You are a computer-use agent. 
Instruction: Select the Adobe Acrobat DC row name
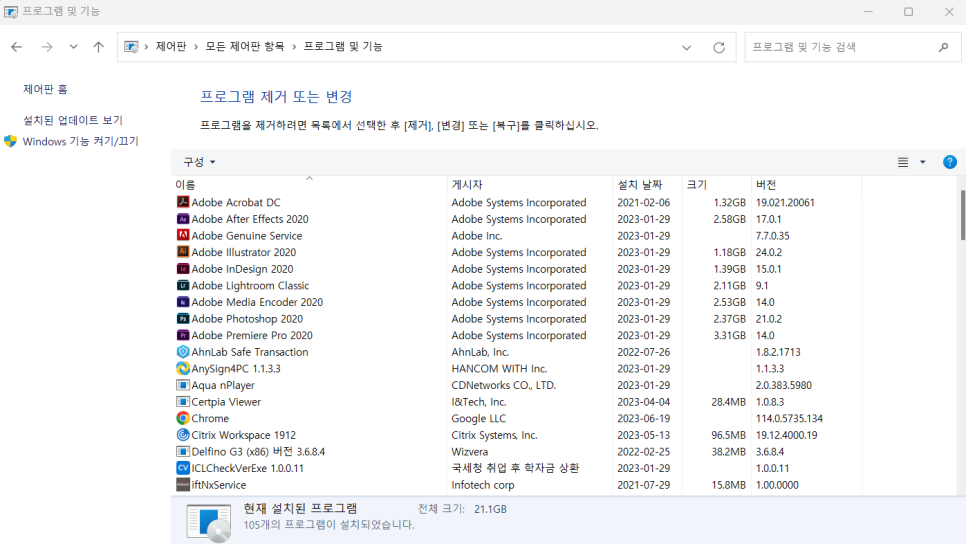click(x=236, y=202)
